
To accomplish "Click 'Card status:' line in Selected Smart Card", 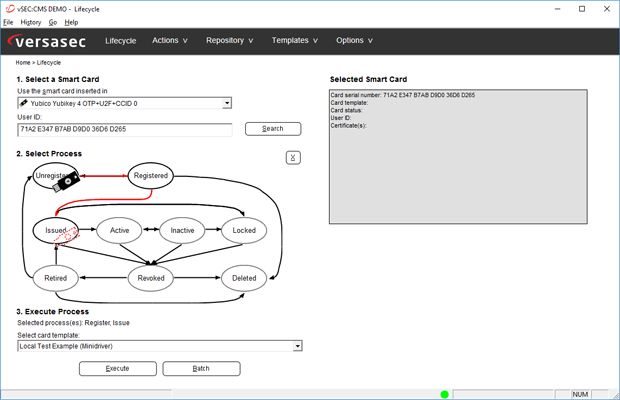I will click(x=346, y=110).
